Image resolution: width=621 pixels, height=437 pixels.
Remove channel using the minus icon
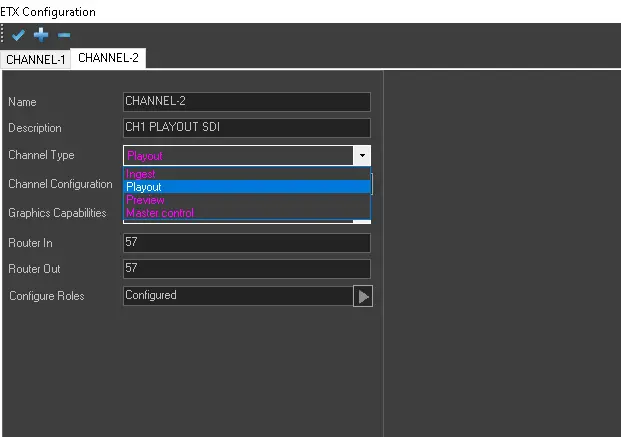point(63,35)
